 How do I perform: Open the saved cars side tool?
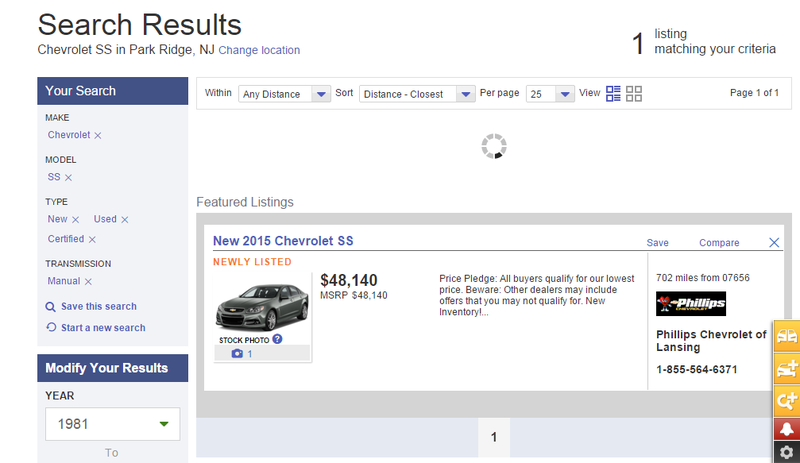click(787, 368)
